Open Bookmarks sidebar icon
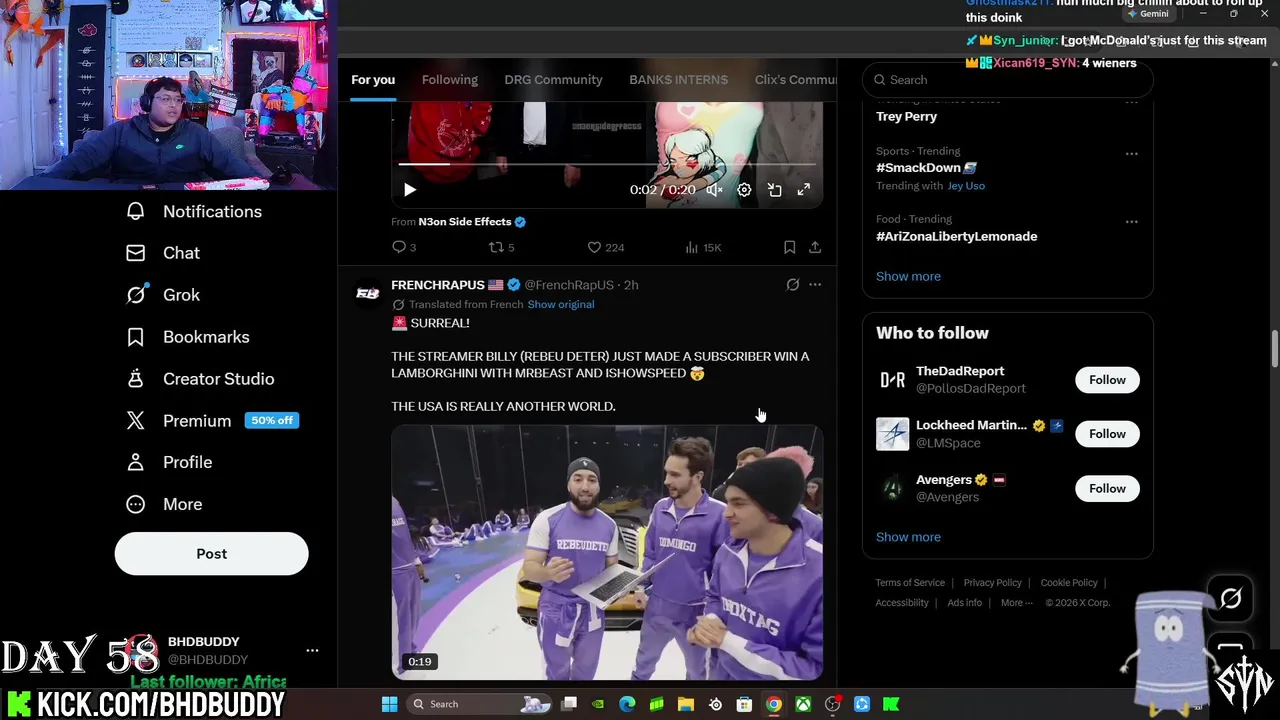 (136, 337)
